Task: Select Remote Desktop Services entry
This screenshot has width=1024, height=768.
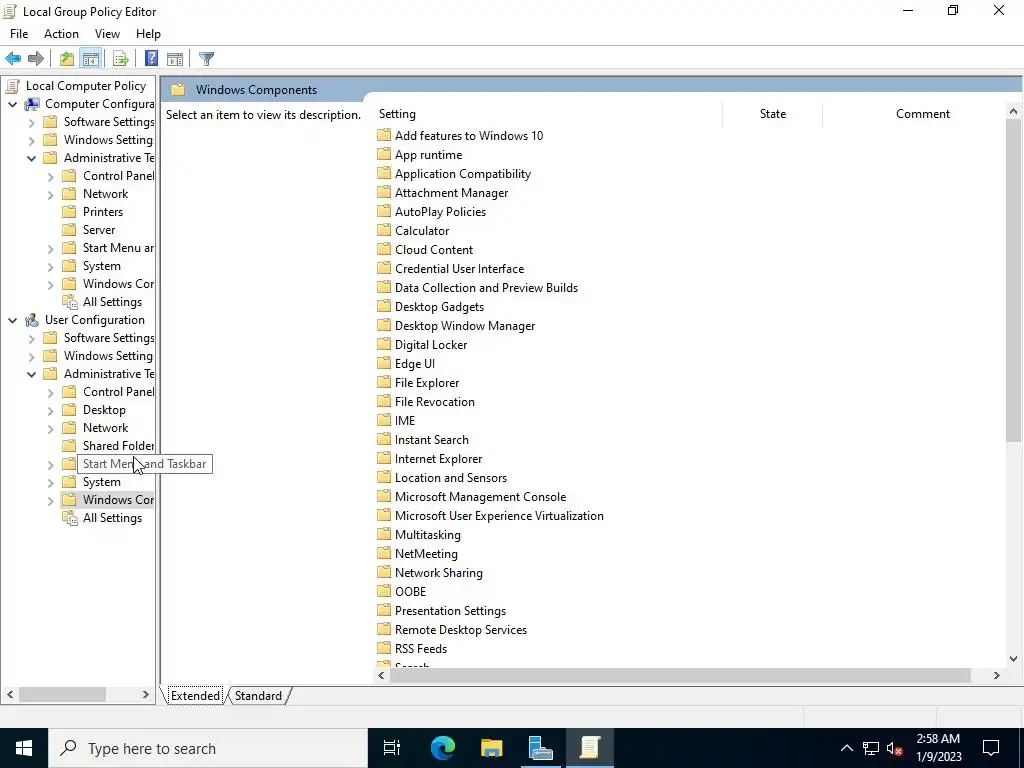Action: point(460,630)
